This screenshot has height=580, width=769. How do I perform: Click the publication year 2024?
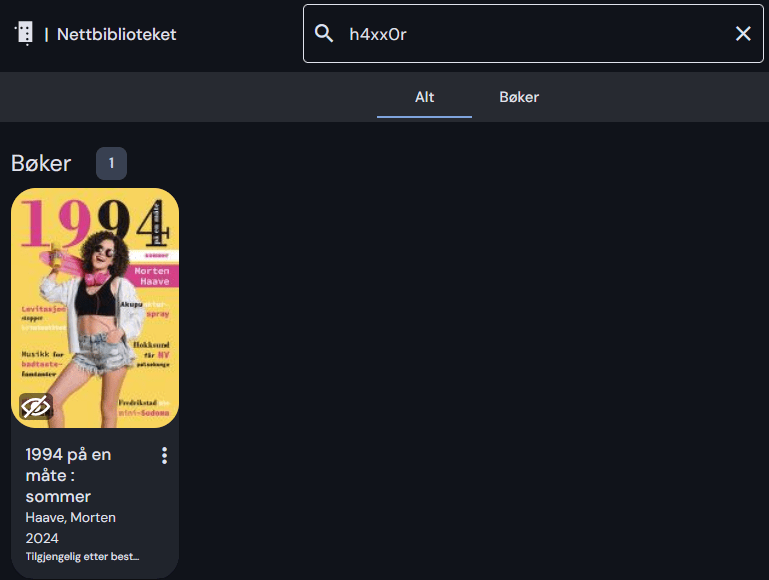coord(41,538)
